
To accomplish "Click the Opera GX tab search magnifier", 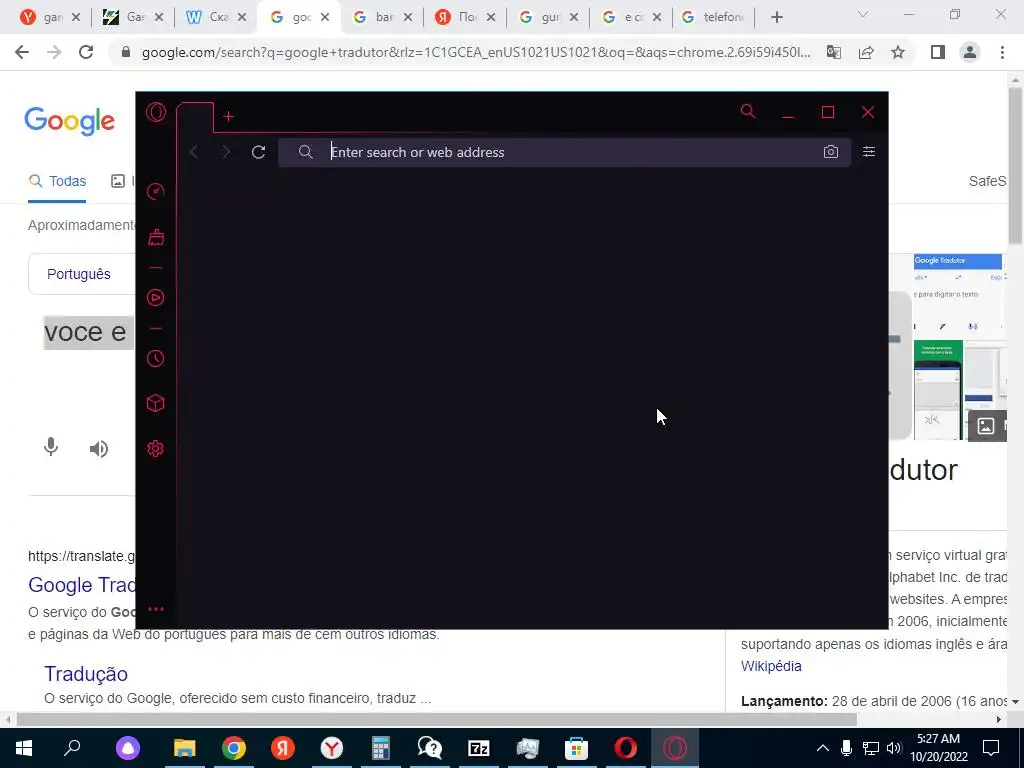I will 748,112.
